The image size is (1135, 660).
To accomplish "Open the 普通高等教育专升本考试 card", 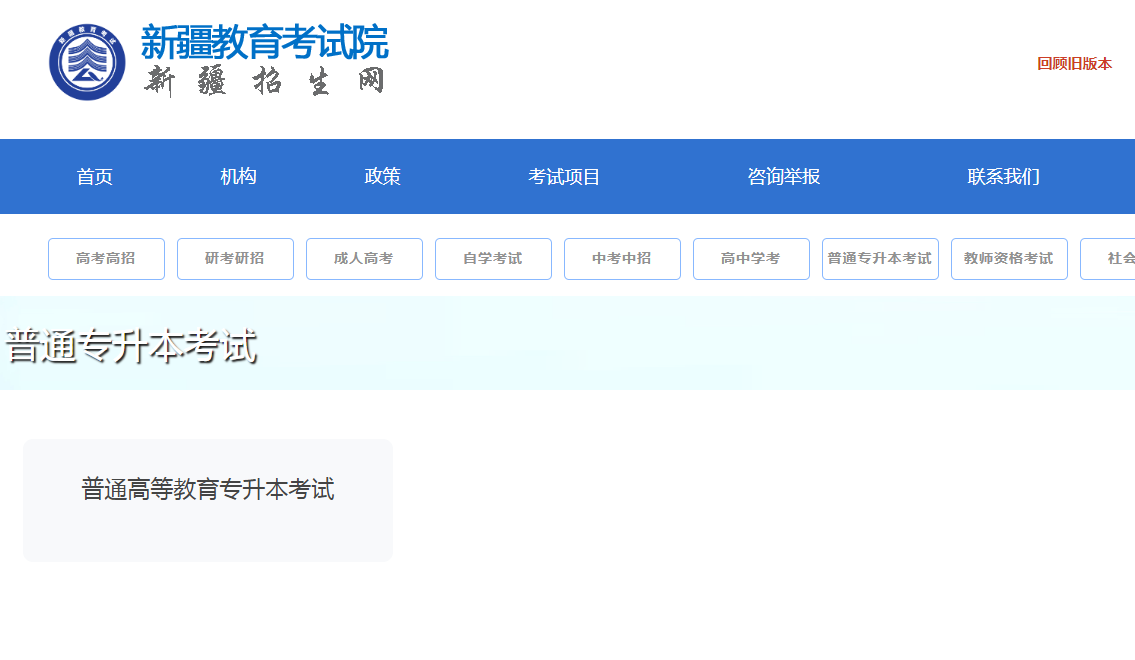I will click(207, 489).
